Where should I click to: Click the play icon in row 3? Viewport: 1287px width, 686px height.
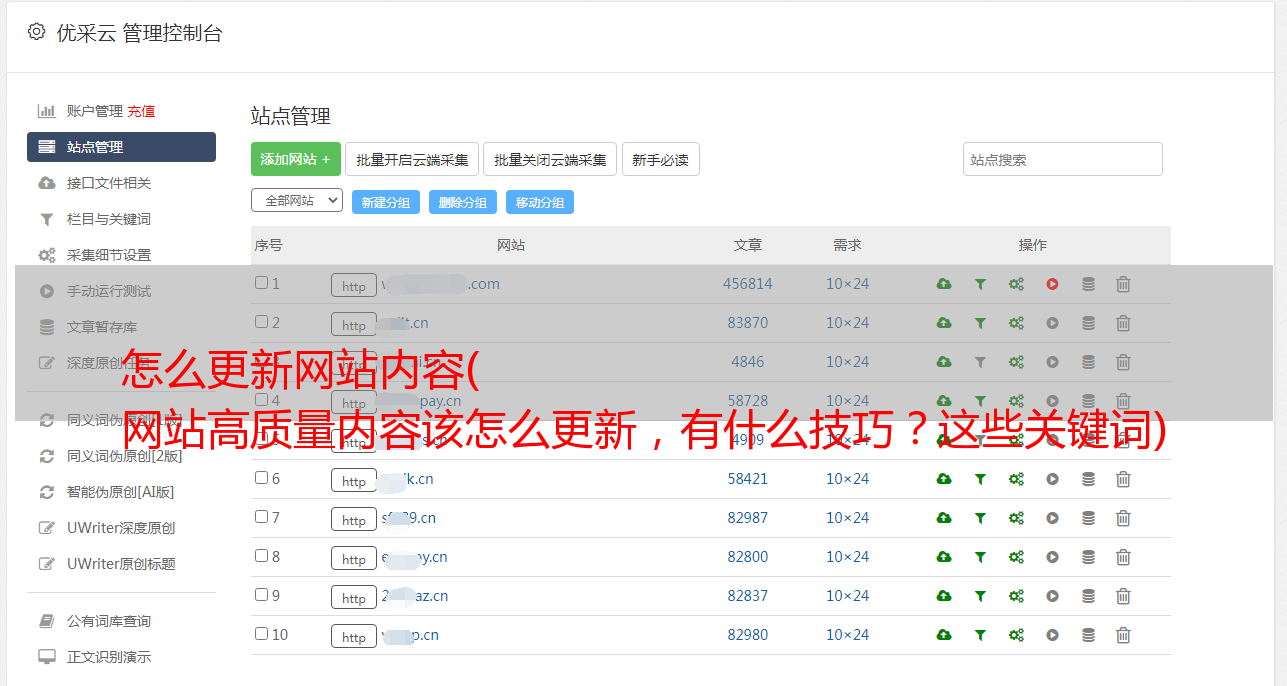click(x=1052, y=362)
